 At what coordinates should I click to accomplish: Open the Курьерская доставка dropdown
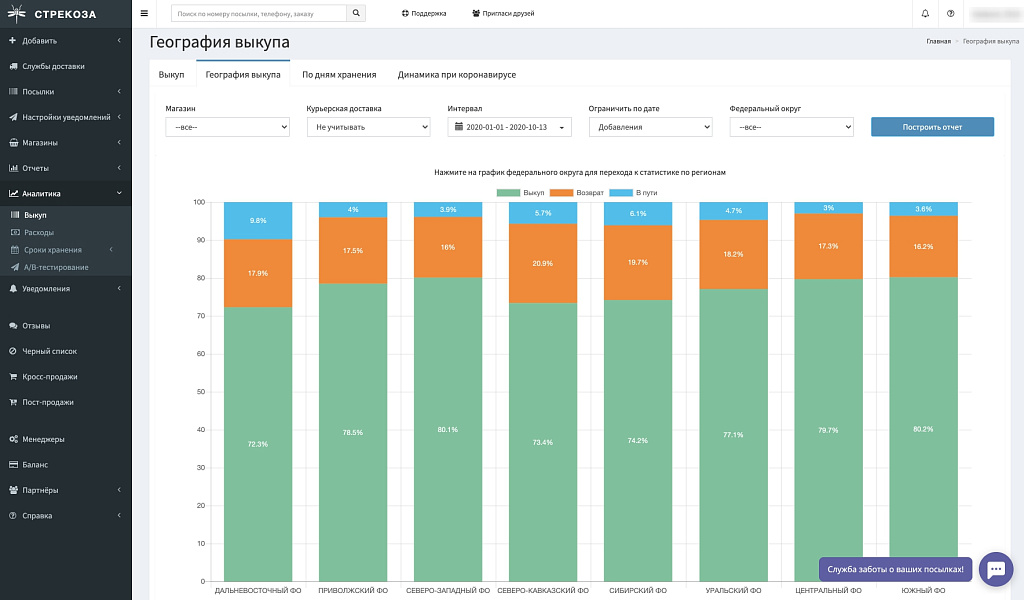(368, 127)
